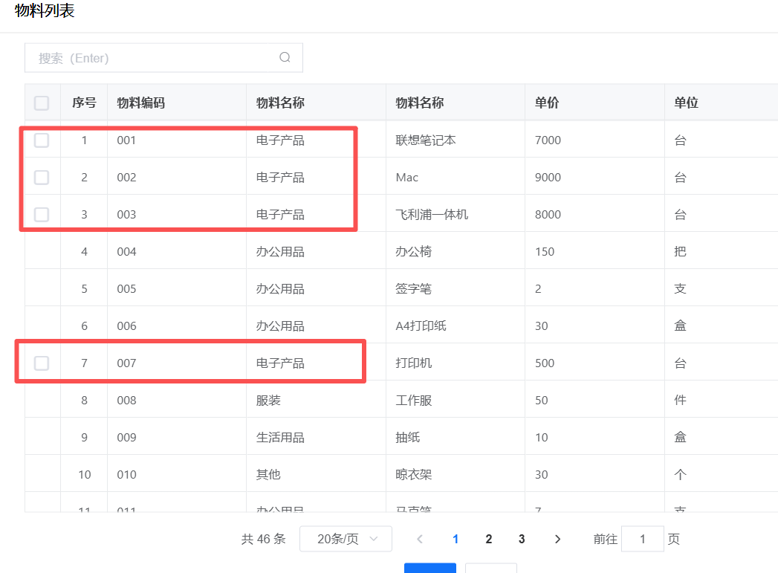The height and width of the screenshot is (574, 779).
Task: Click the 前往 page number input
Action: click(x=642, y=539)
